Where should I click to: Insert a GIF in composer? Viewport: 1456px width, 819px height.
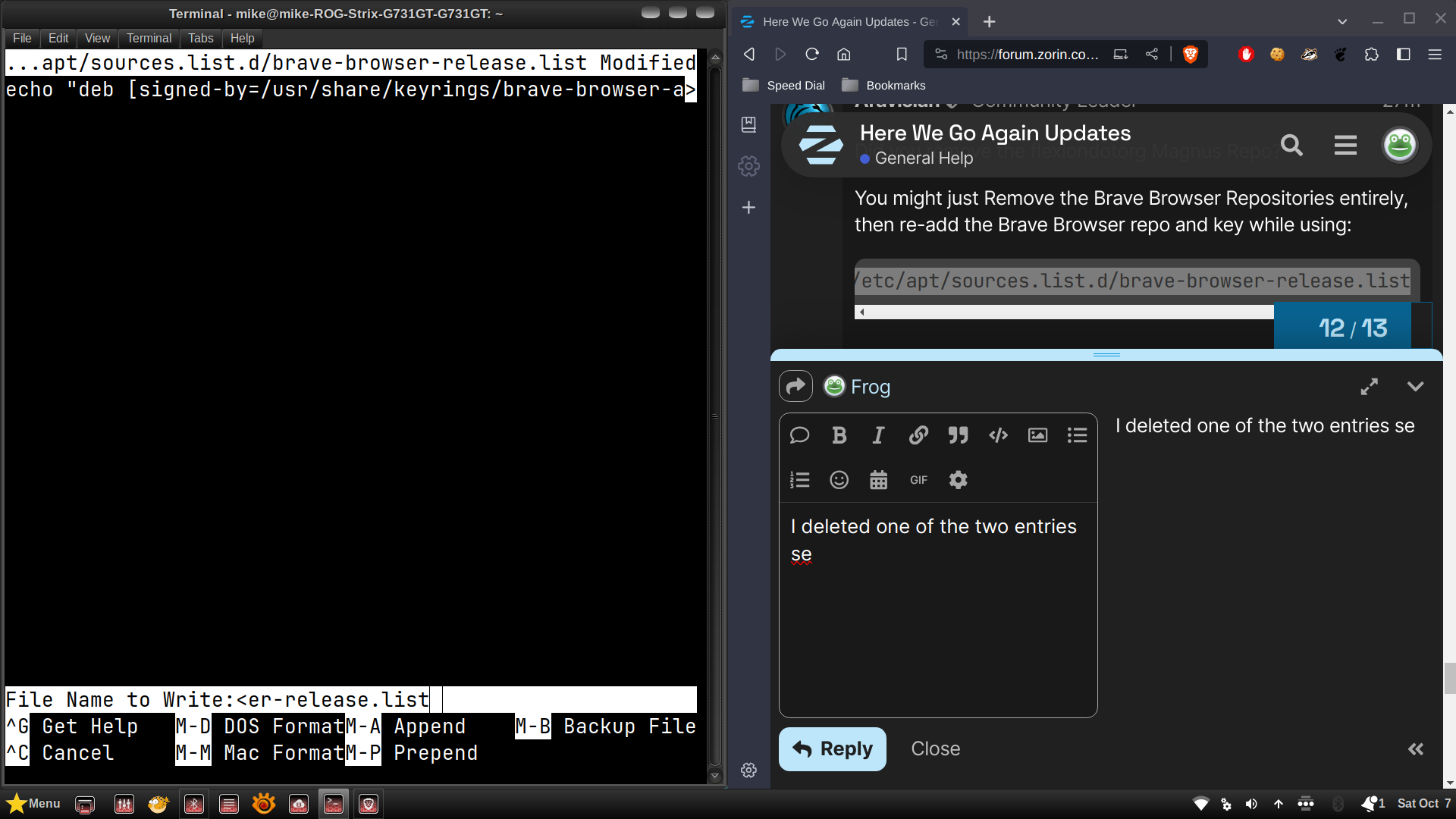(x=918, y=480)
